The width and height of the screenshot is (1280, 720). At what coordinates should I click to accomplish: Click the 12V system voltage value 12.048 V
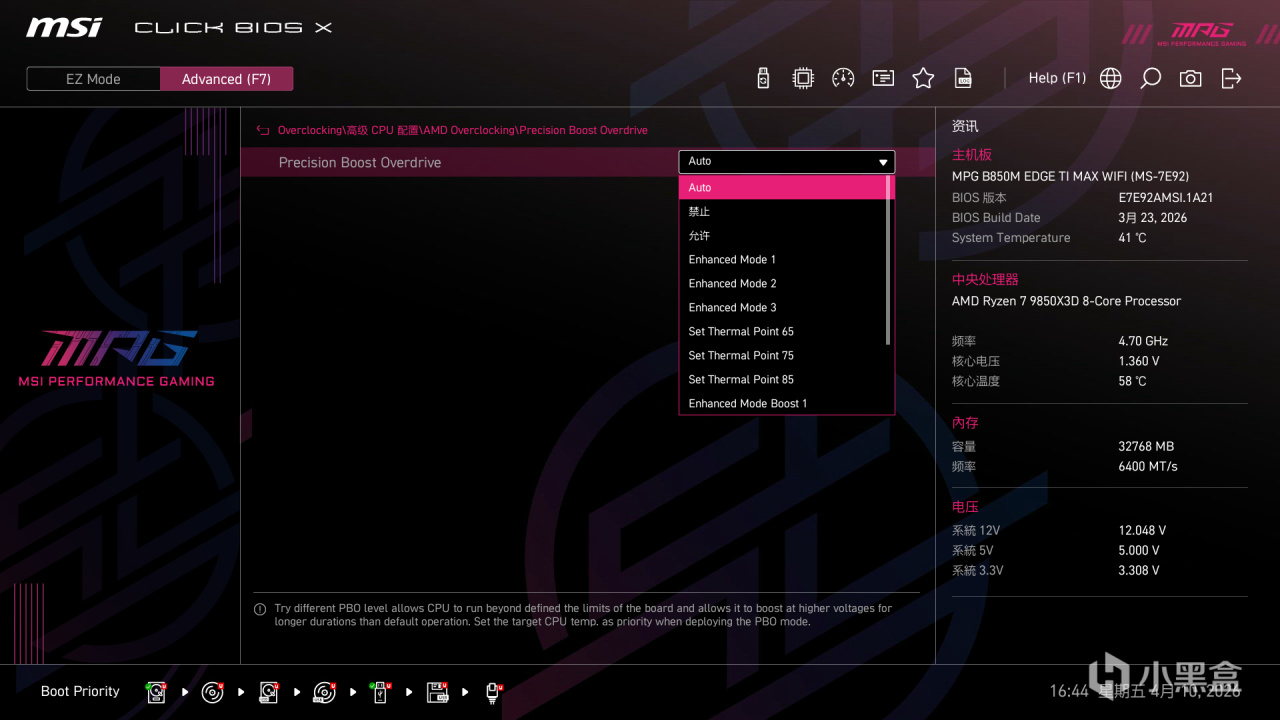pos(1143,531)
